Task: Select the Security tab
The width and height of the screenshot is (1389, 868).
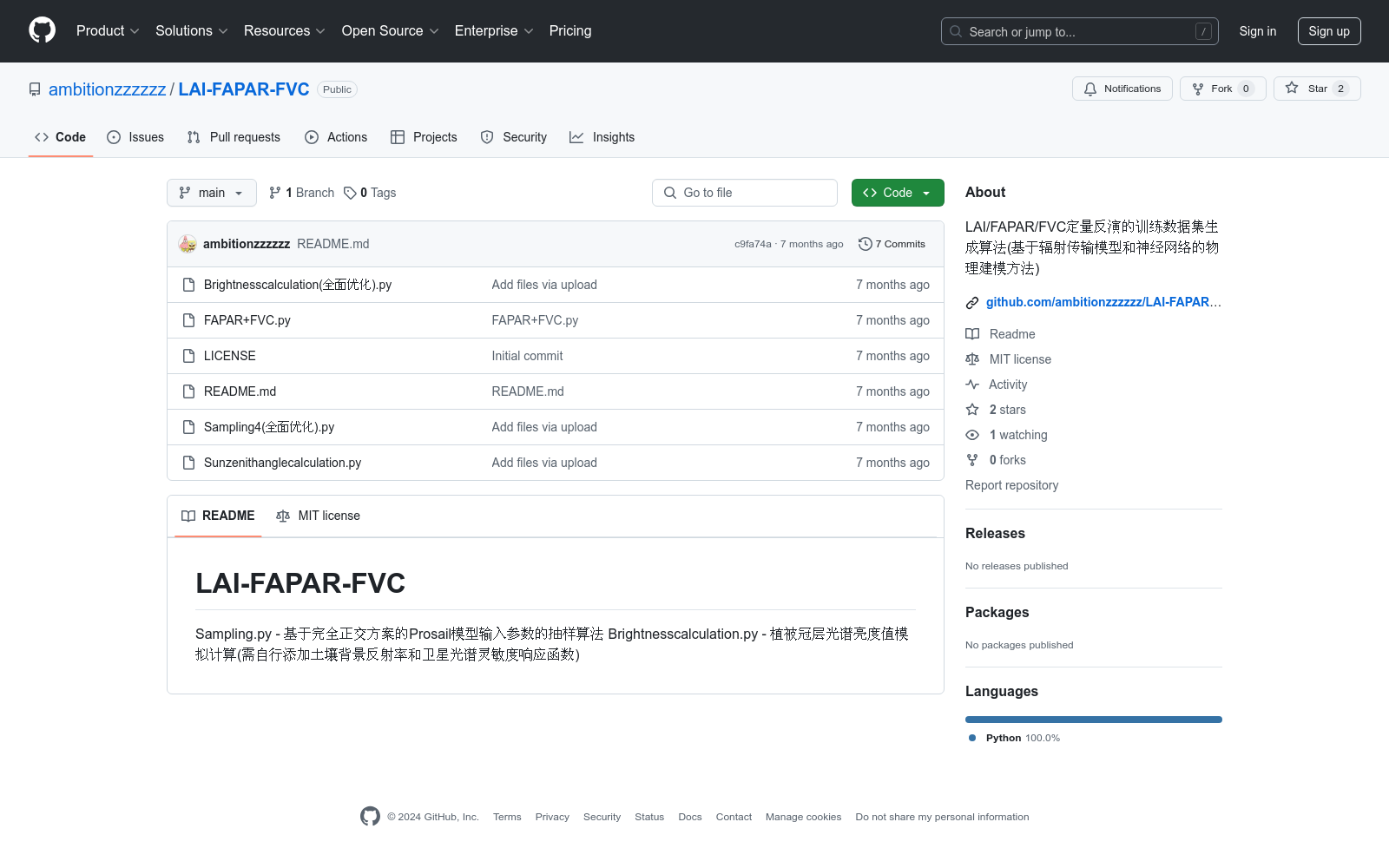Action: tap(514, 137)
